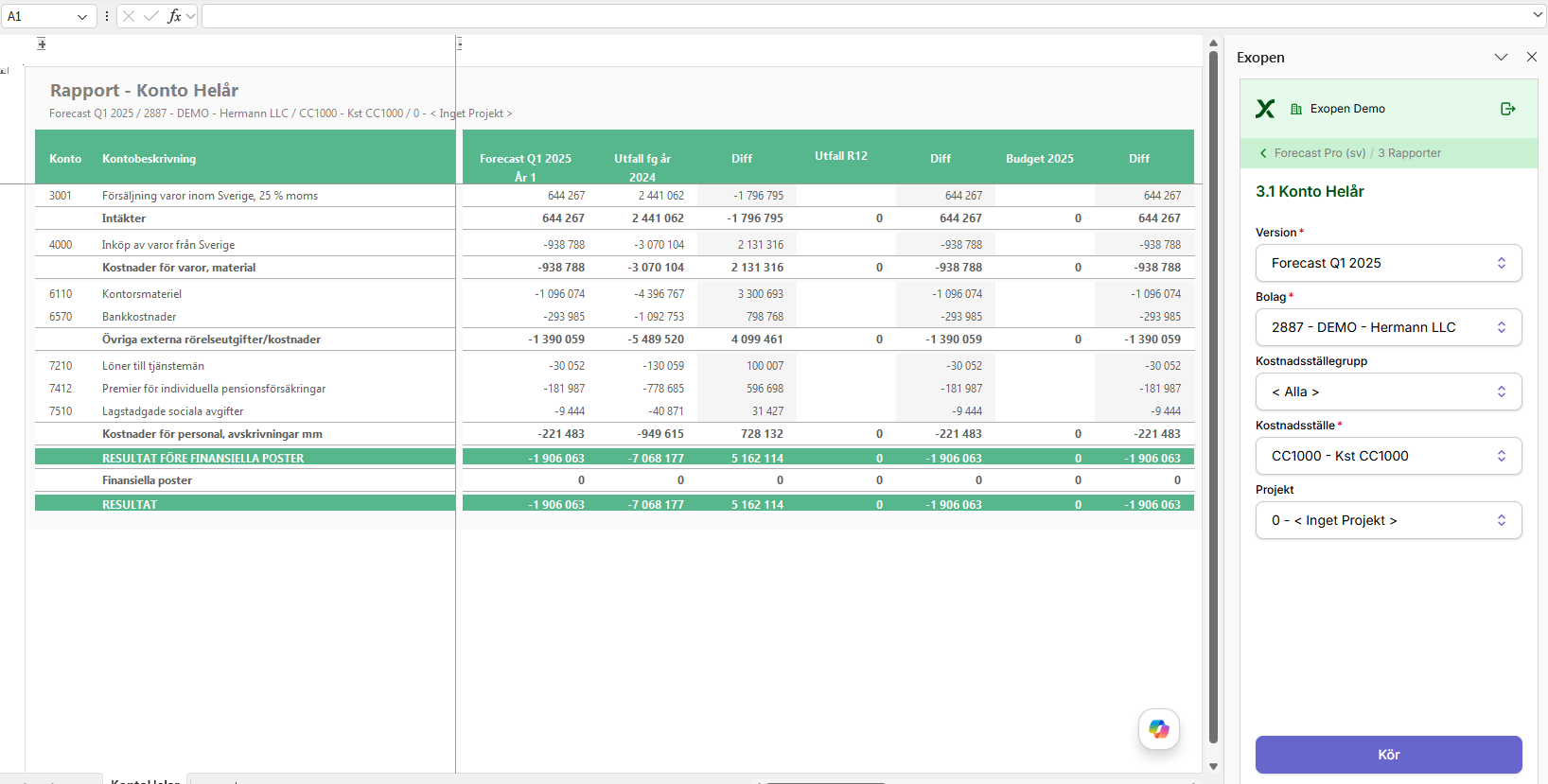The image size is (1548, 784).
Task: Click the logout icon beside Exopen Demo
Action: (x=1508, y=109)
